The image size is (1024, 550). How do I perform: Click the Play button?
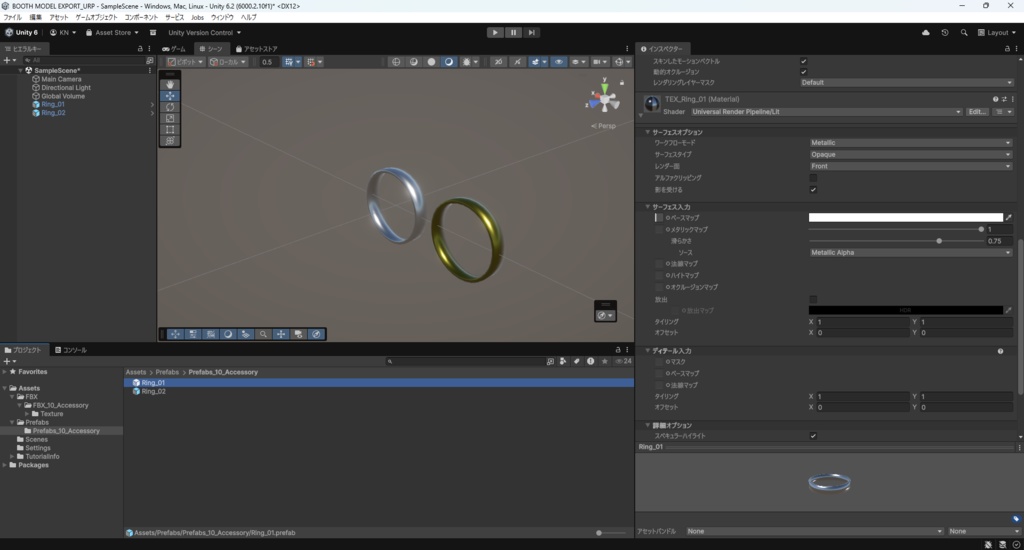(495, 32)
